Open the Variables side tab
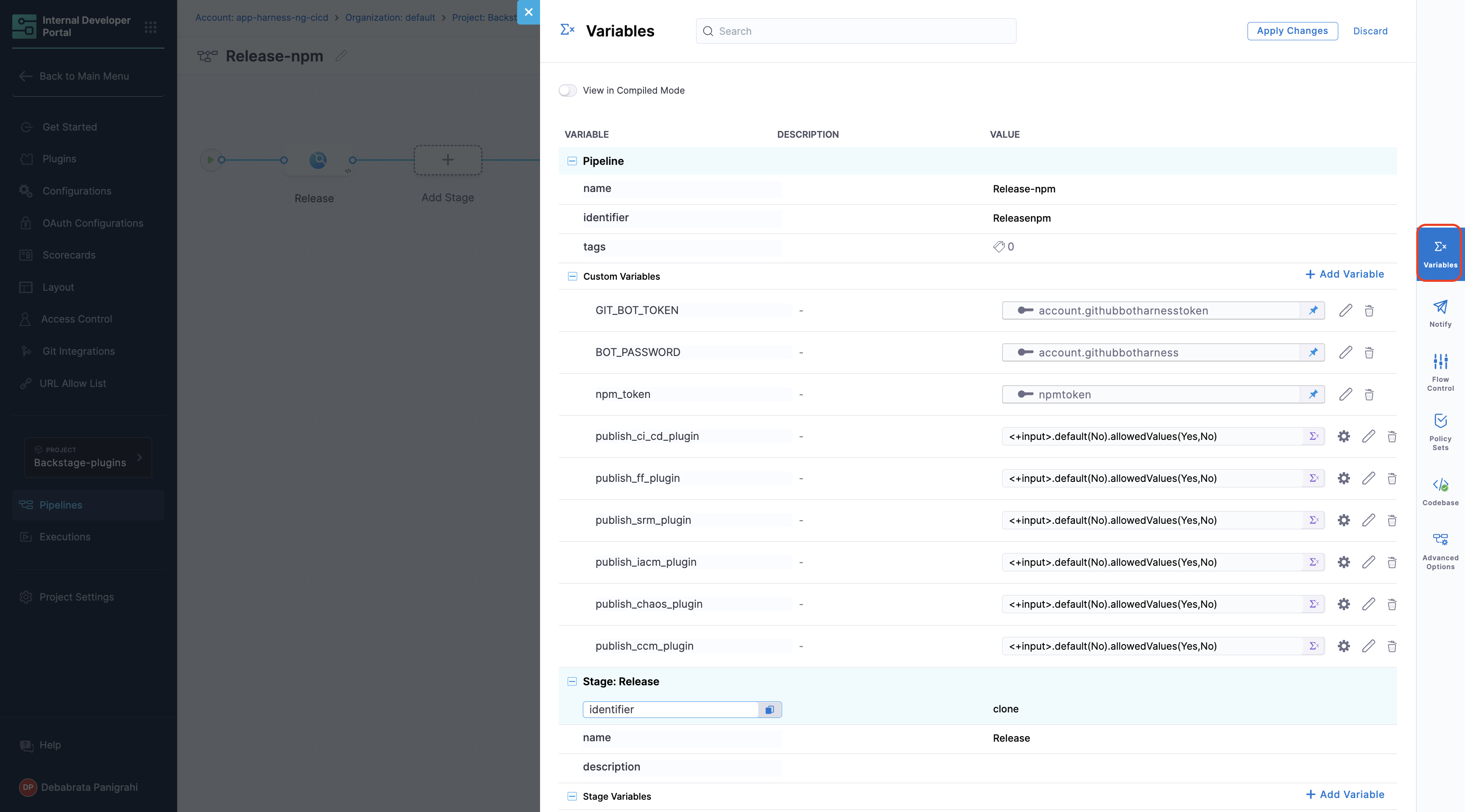 [1440, 253]
